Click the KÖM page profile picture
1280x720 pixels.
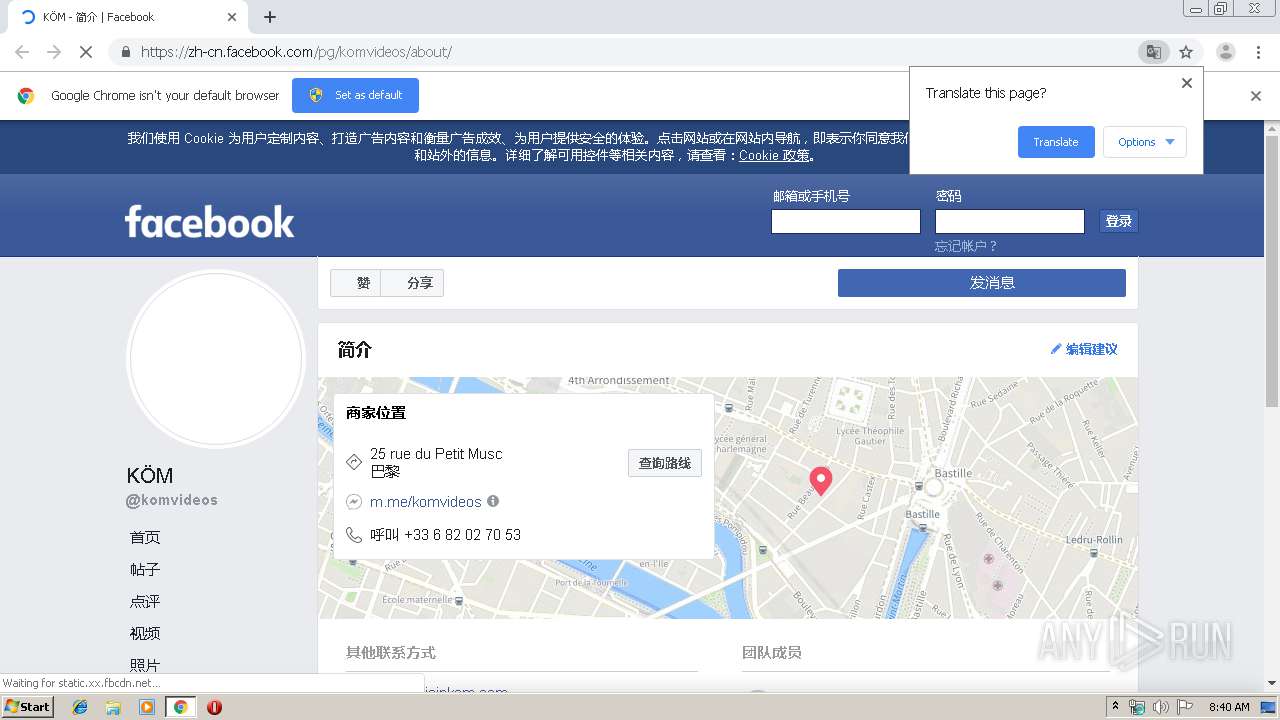pyautogui.click(x=216, y=358)
